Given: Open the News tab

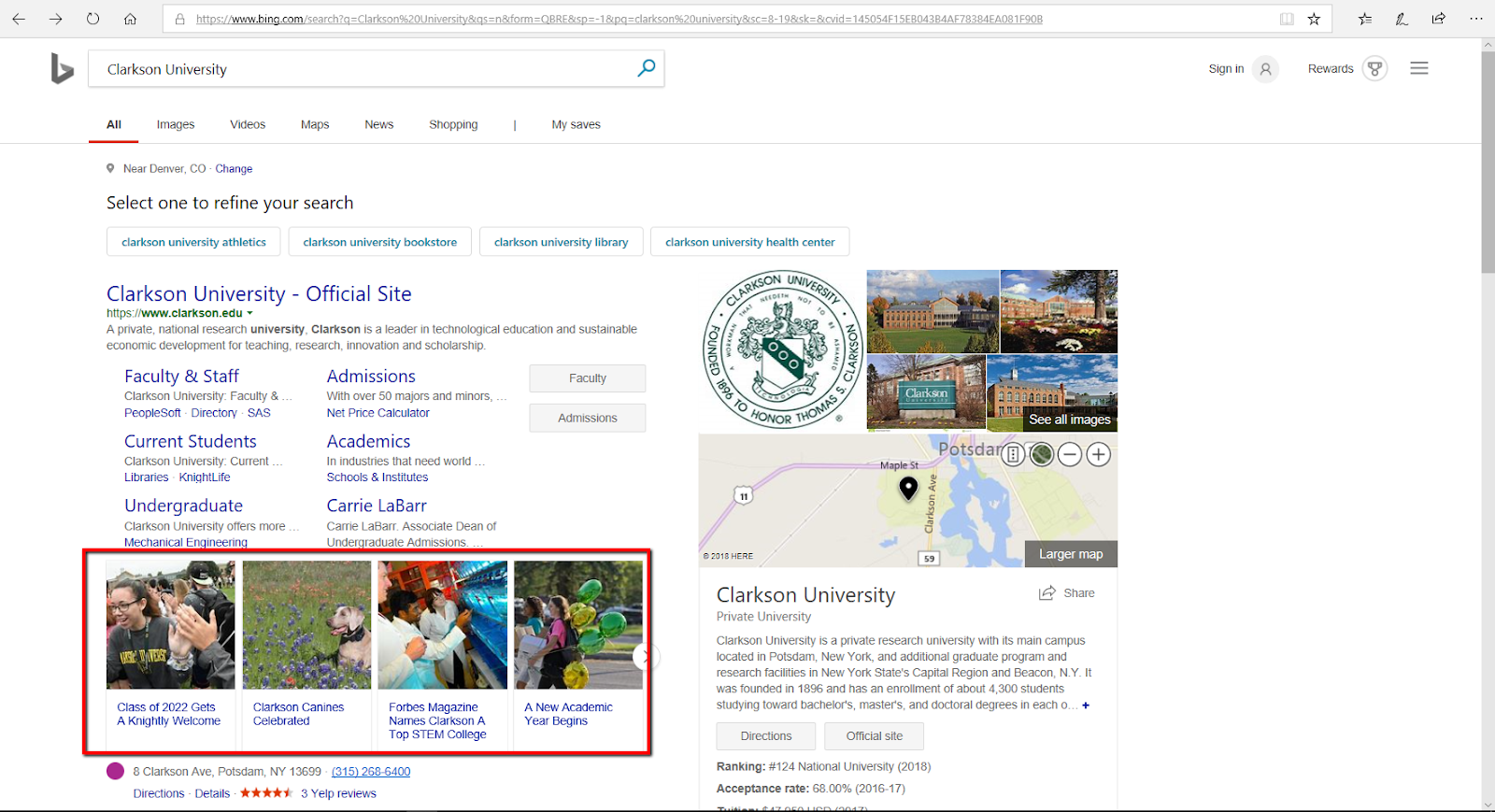Looking at the screenshot, I should click(379, 124).
